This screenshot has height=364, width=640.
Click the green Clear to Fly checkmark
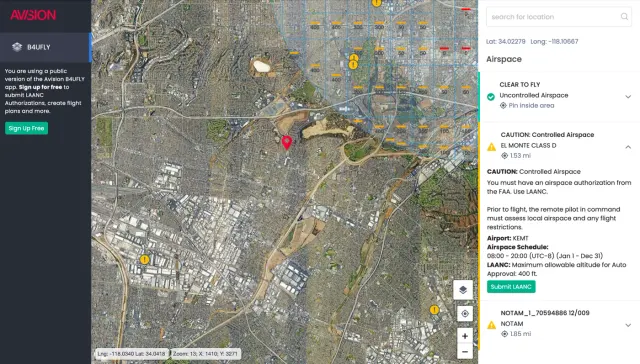click(491, 97)
